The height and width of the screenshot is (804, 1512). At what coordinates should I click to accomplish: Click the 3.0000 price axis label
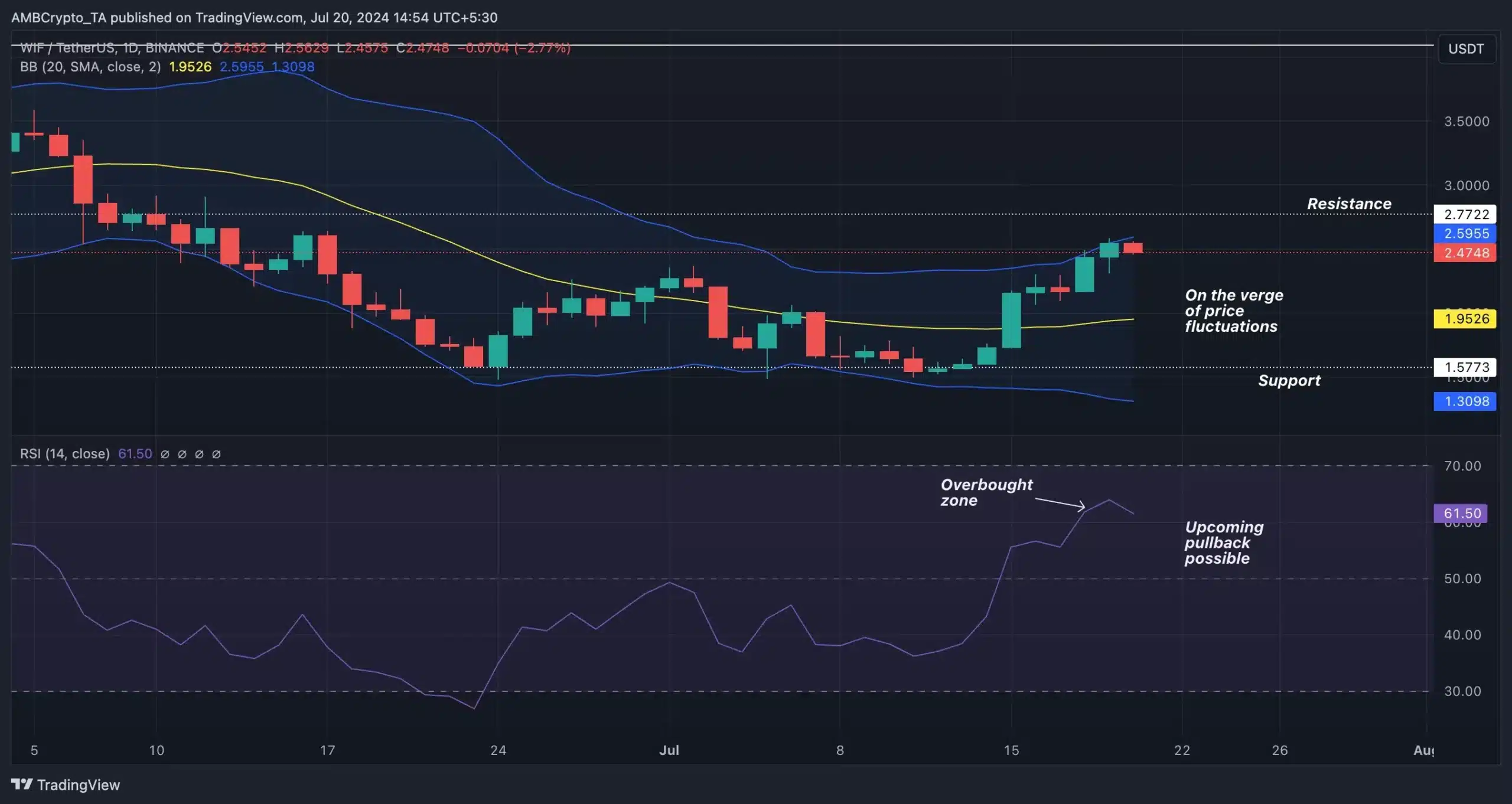[1467, 185]
